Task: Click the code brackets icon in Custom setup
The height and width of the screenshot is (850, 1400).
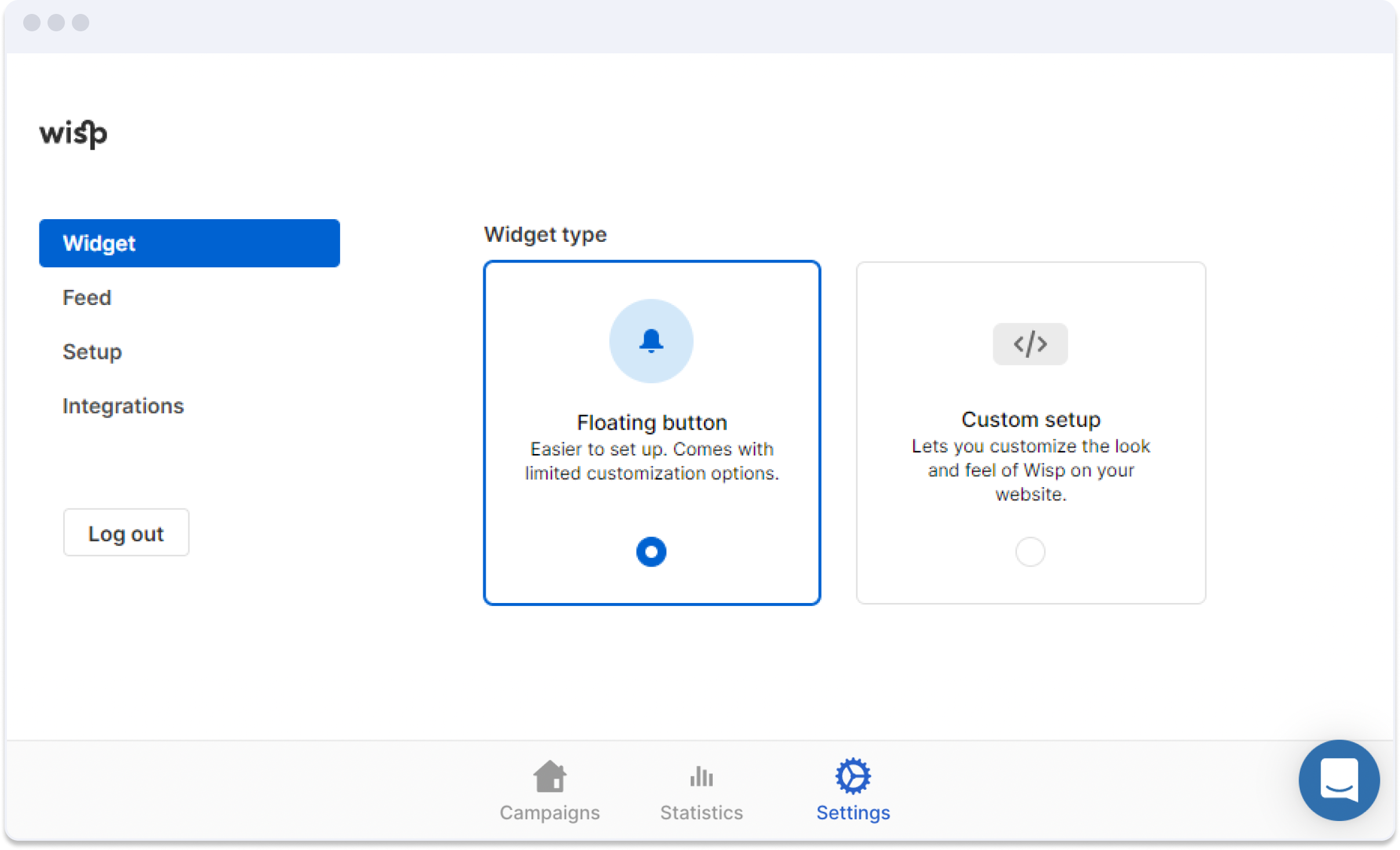Action: click(x=1030, y=344)
